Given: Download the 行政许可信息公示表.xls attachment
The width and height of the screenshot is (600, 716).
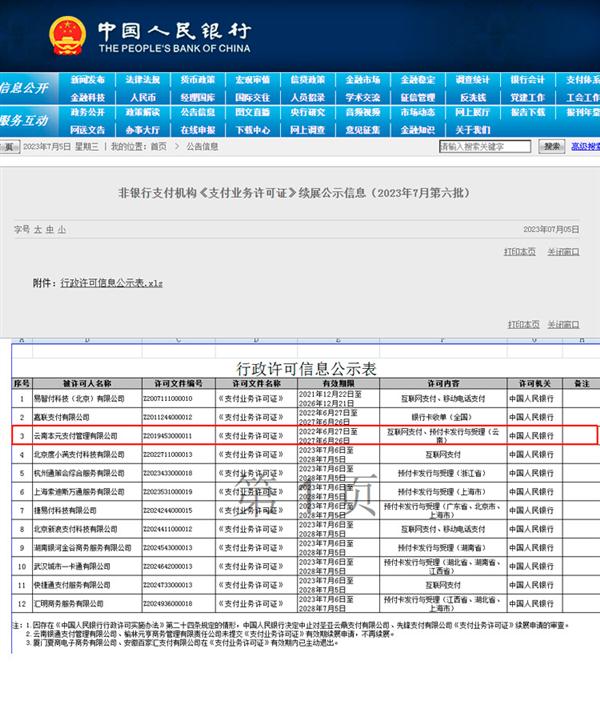Looking at the screenshot, I should click(x=111, y=283).
